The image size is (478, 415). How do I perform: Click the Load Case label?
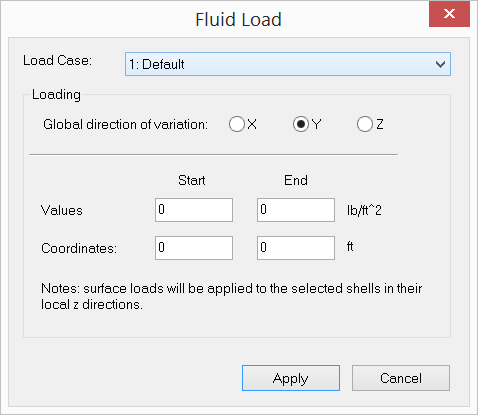tap(57, 61)
